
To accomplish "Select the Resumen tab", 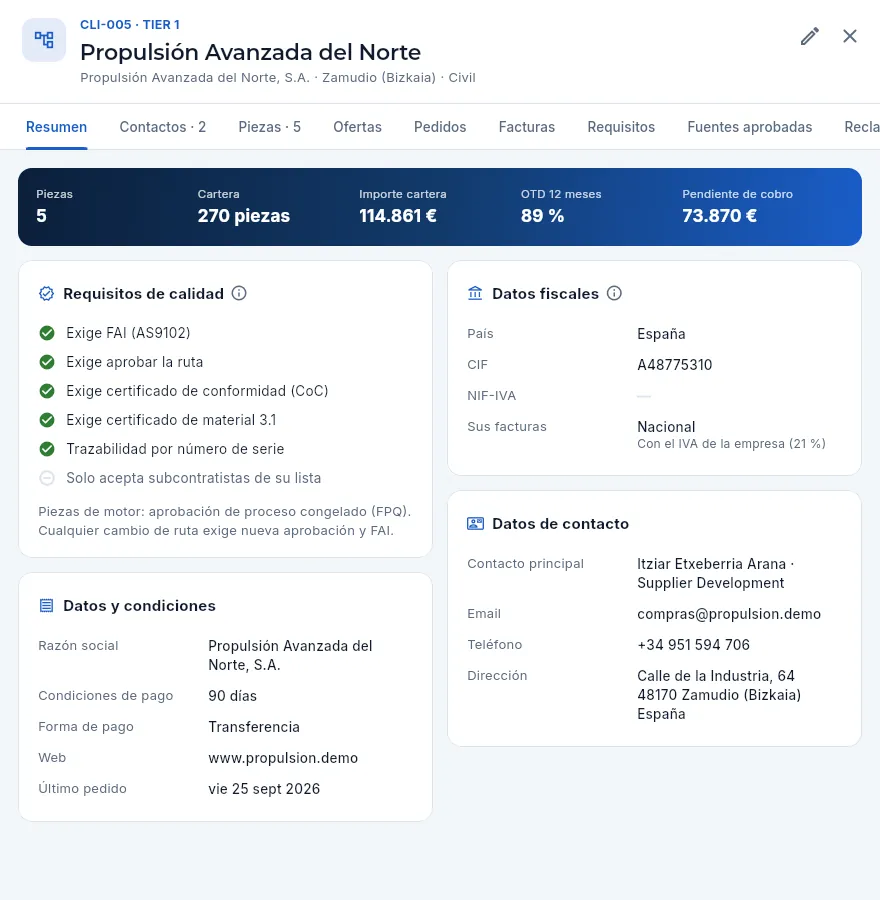I will coord(56,127).
